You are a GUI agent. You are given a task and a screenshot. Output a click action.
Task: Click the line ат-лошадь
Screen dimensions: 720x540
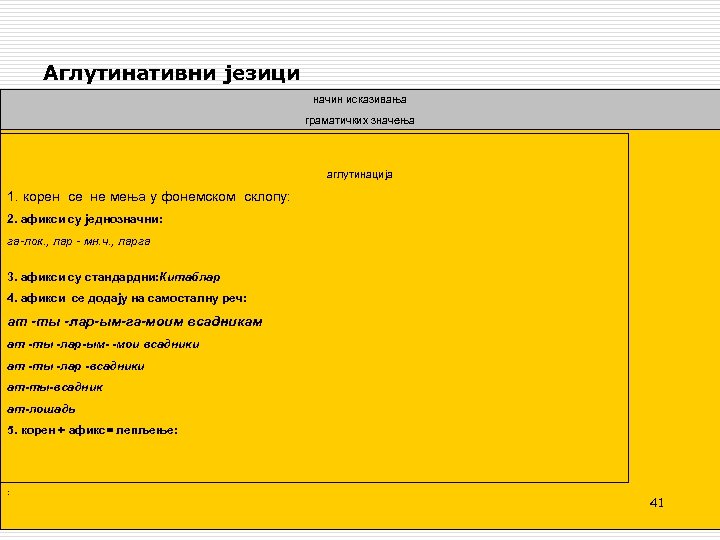41,409
